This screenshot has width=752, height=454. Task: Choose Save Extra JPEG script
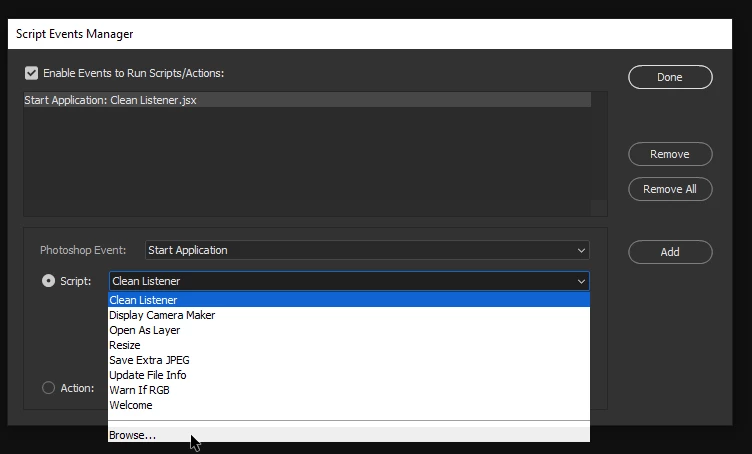click(x=349, y=360)
